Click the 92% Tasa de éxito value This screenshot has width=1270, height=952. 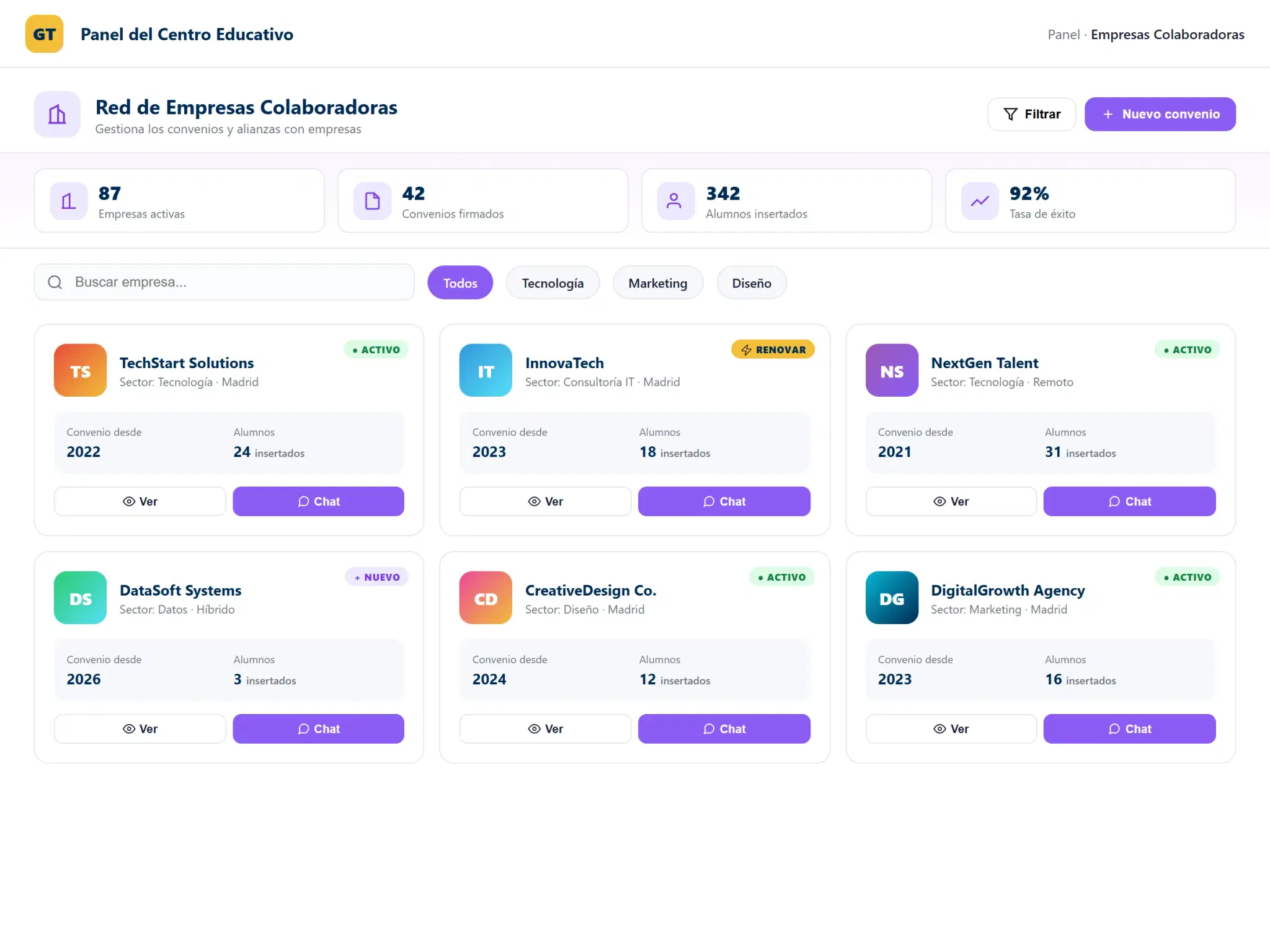[x=1029, y=193]
